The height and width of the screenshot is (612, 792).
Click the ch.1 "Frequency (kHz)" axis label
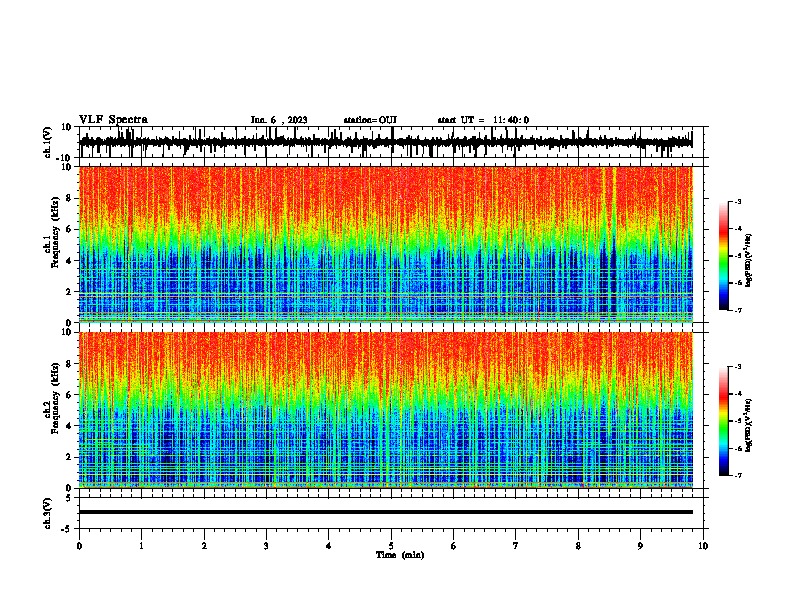[55, 231]
